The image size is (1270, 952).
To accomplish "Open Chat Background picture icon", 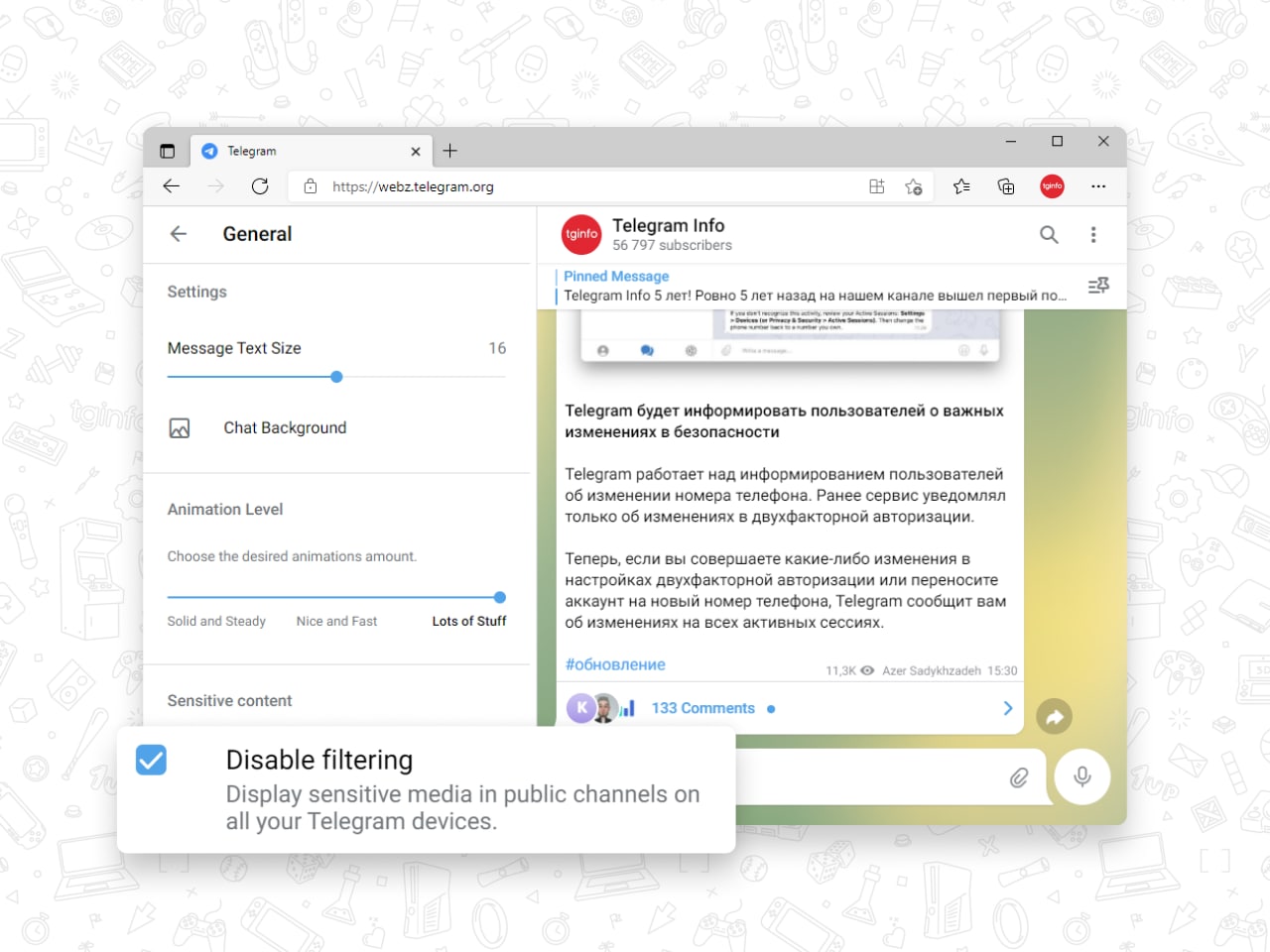I will click(180, 428).
